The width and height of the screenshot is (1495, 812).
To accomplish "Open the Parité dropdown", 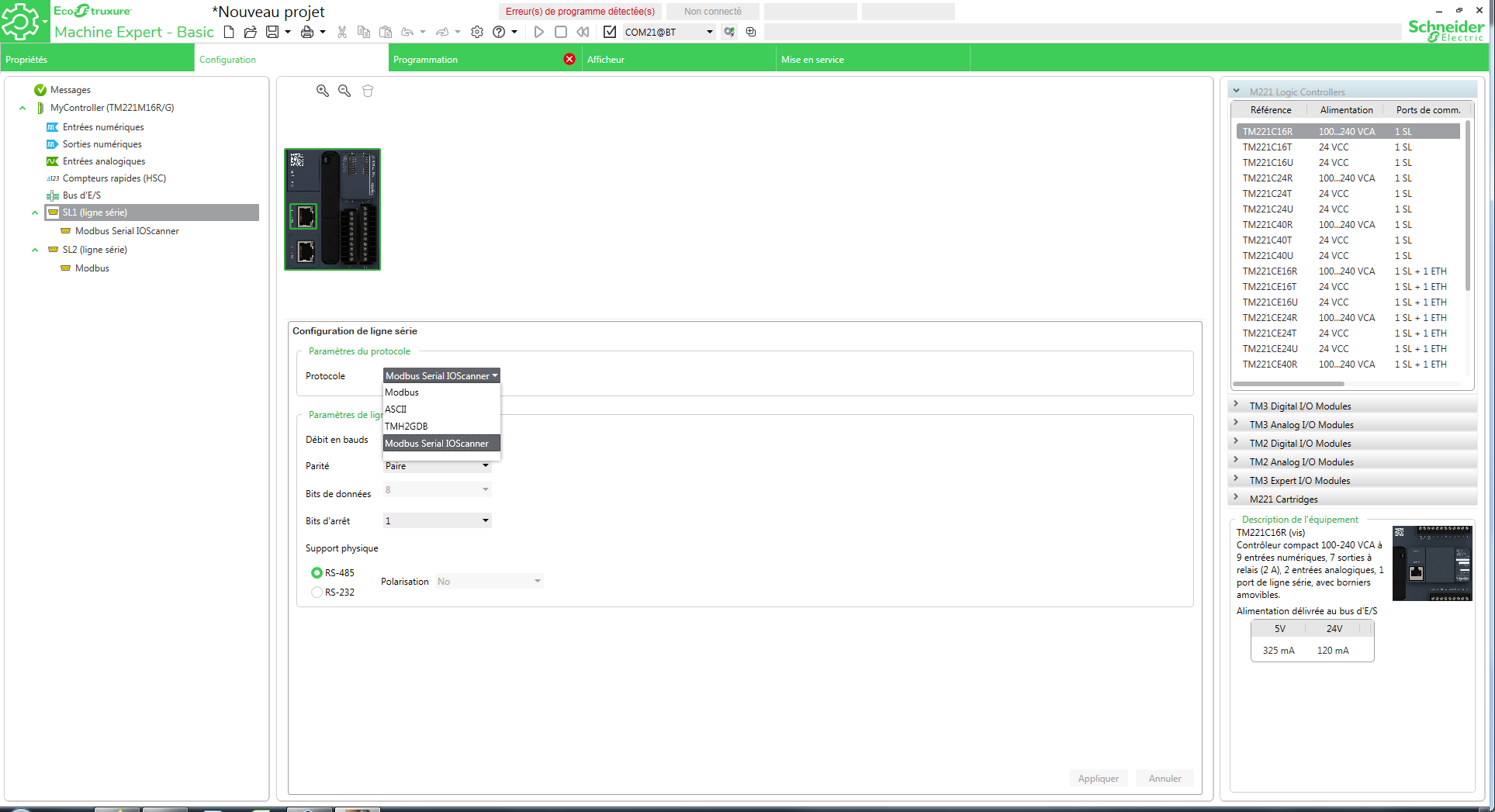I will point(438,466).
